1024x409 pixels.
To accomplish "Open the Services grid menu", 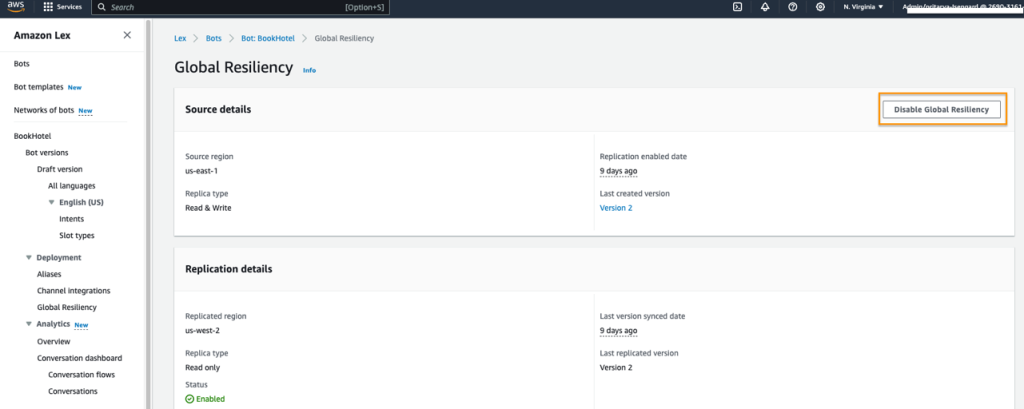I will point(63,7).
